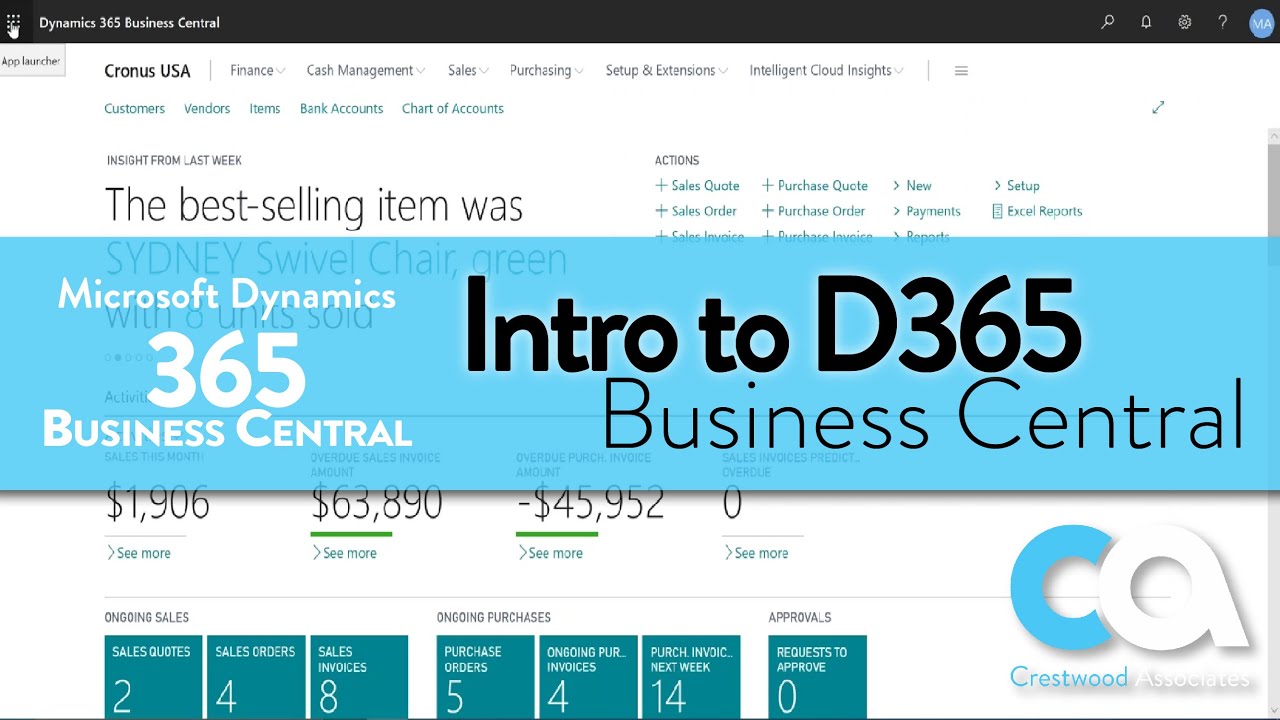
Task: Open the notifications bell icon
Action: point(1146,22)
